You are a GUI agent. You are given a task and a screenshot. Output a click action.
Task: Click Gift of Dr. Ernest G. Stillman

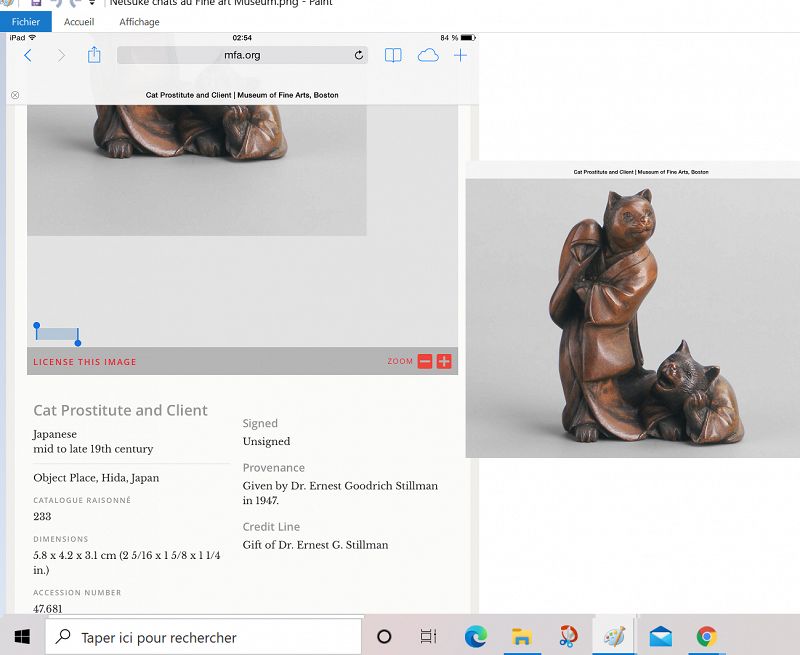click(x=315, y=545)
